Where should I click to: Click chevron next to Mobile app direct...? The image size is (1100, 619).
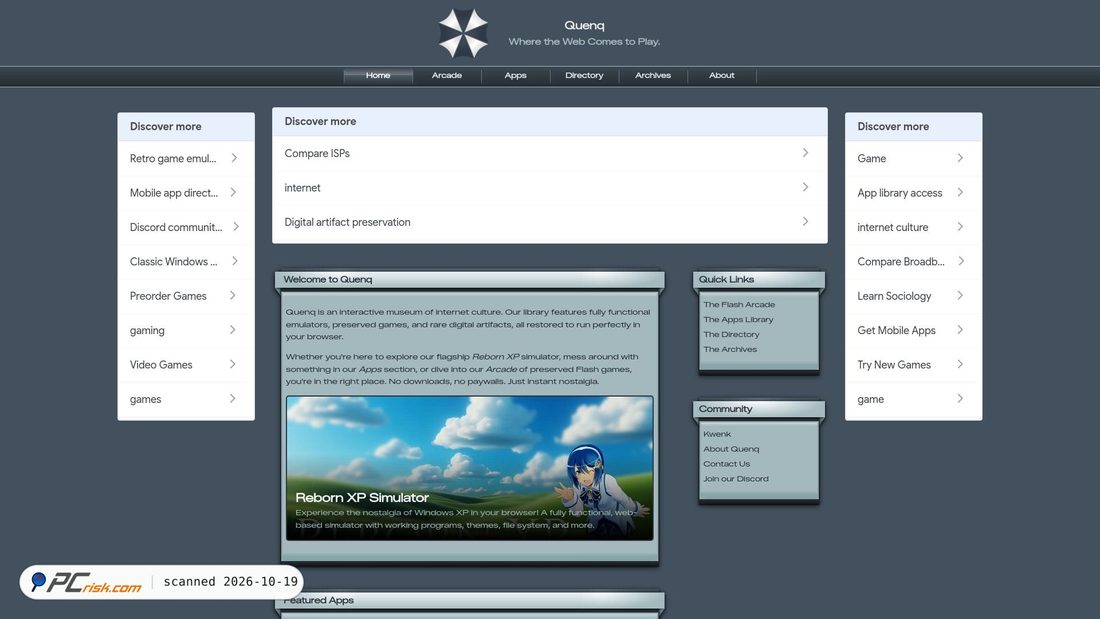click(x=234, y=192)
